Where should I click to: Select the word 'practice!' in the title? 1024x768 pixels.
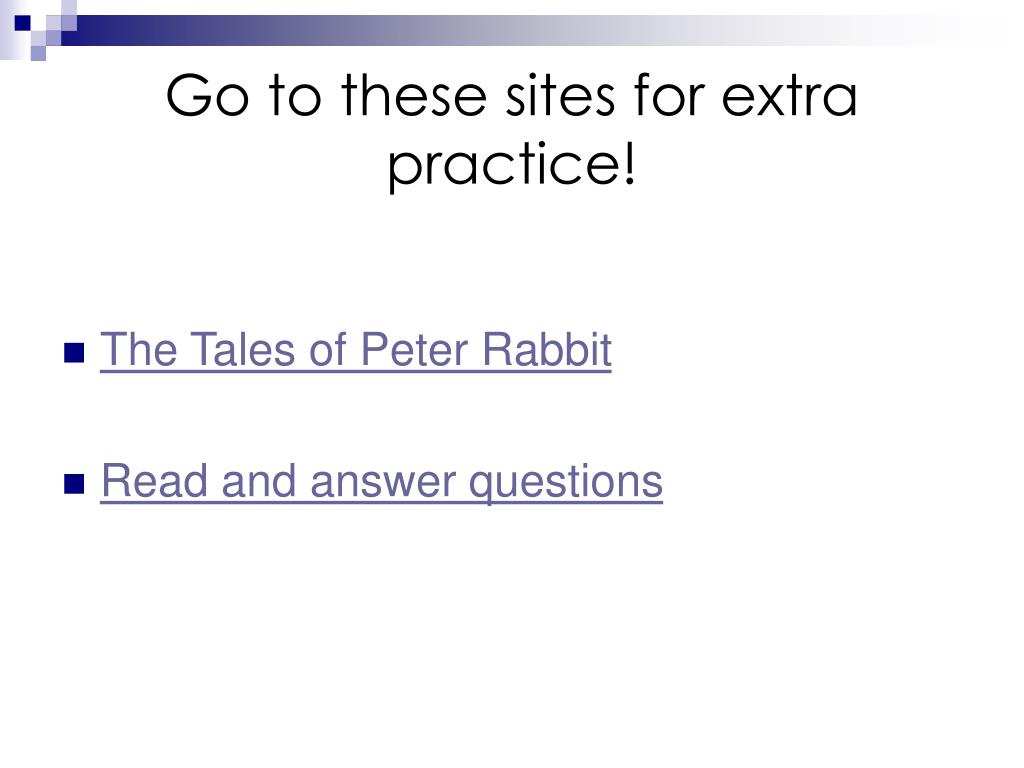pos(511,165)
